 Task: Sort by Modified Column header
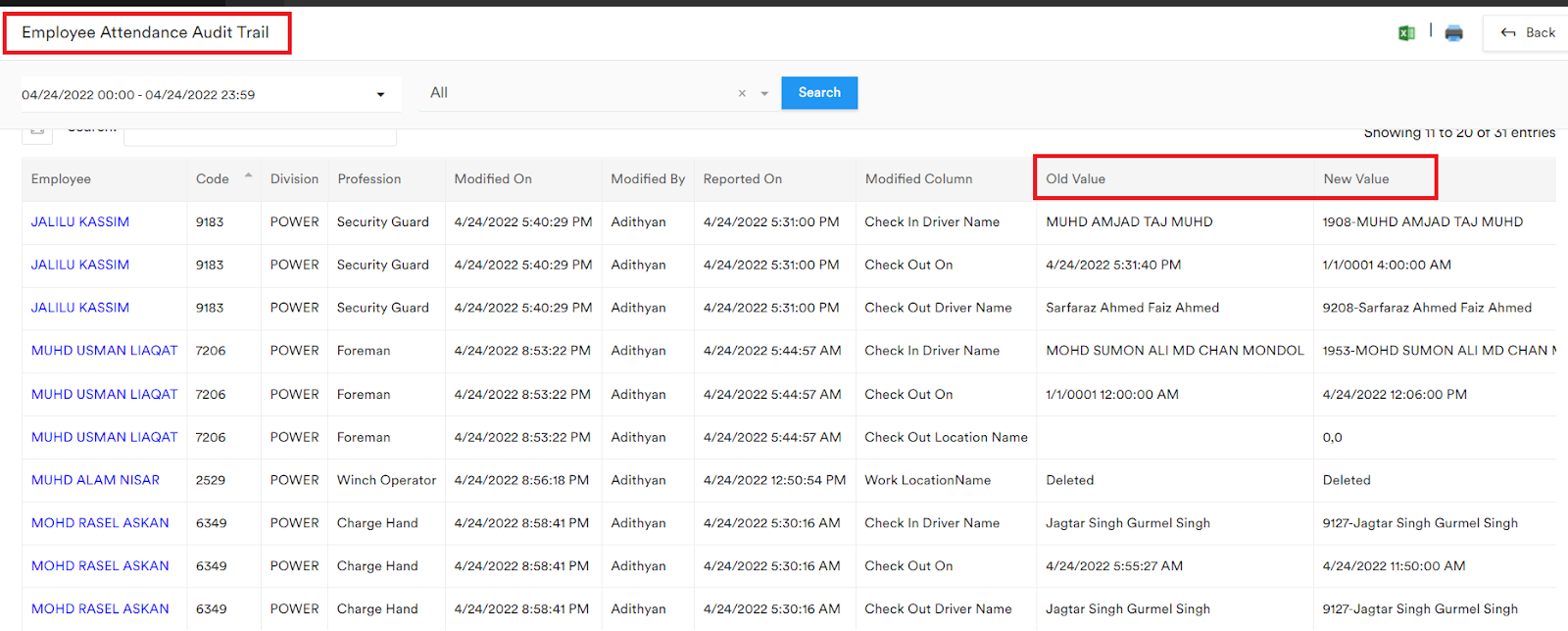pyautogui.click(x=946, y=179)
